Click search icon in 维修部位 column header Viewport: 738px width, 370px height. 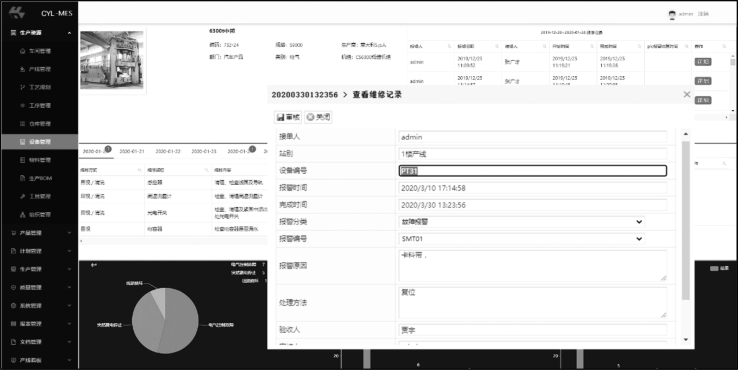pos(207,170)
